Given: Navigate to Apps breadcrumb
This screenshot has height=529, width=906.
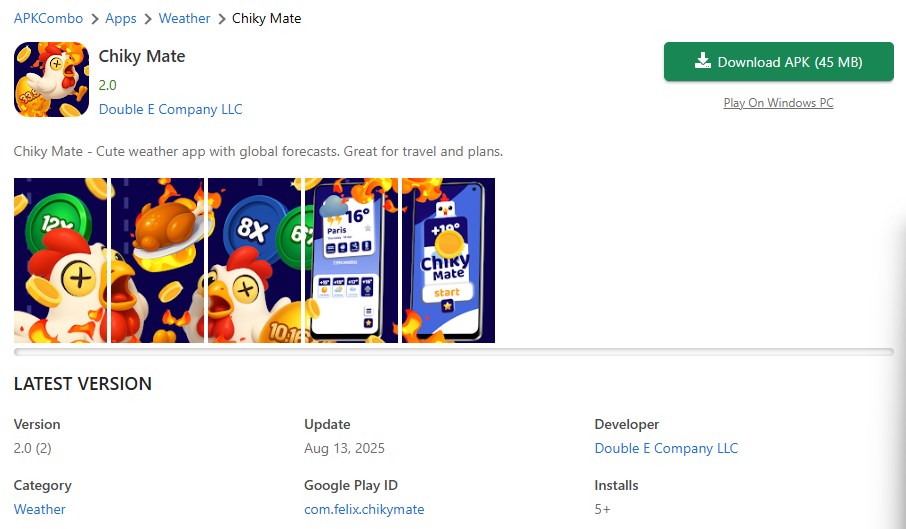Looking at the screenshot, I should click(x=121, y=18).
